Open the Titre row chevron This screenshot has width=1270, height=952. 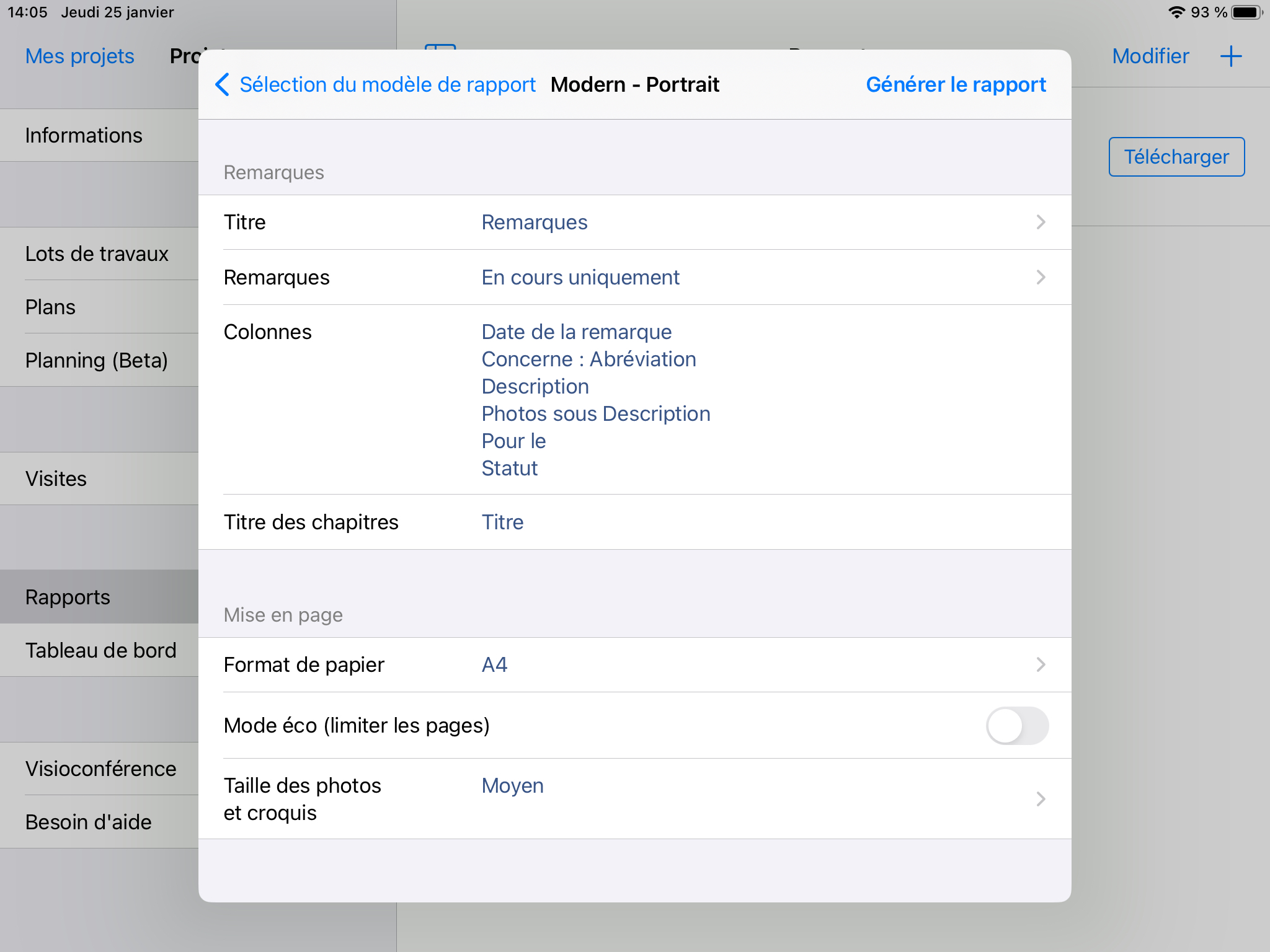tap(1041, 222)
